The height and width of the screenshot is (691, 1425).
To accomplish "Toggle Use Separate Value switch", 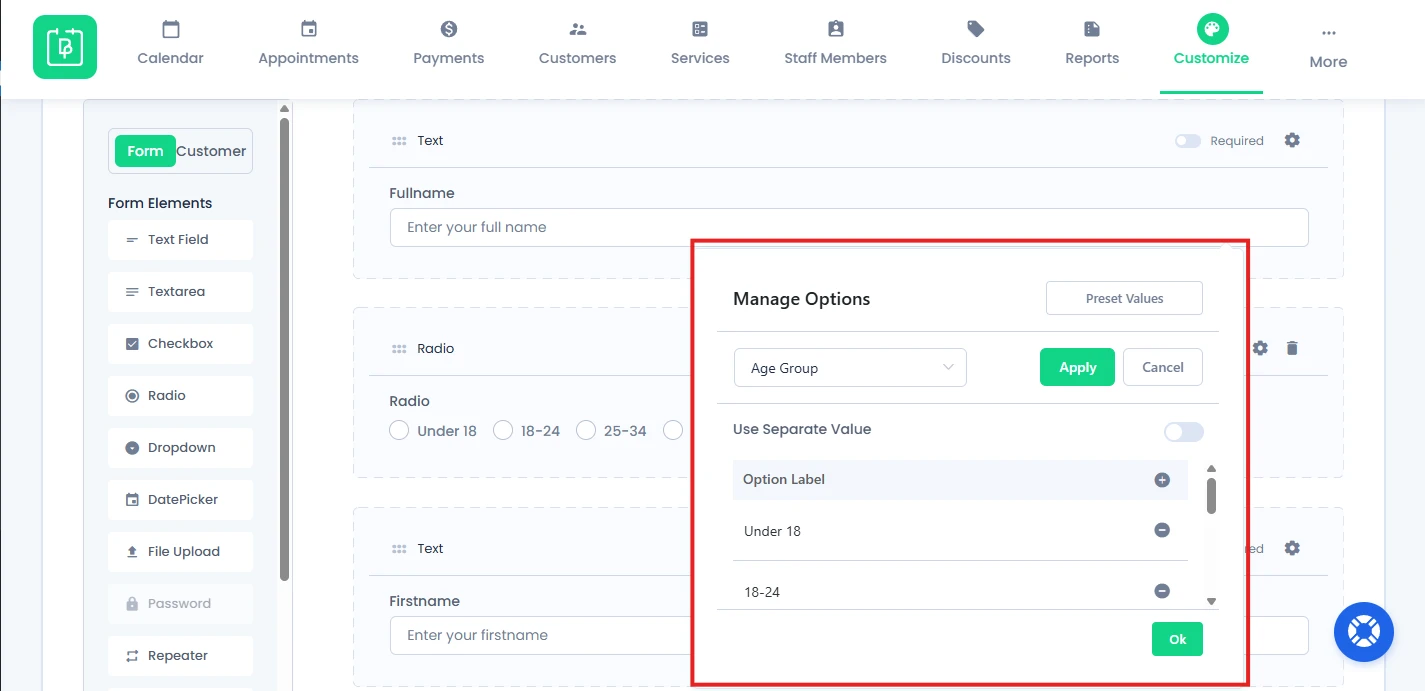I will pyautogui.click(x=1184, y=432).
